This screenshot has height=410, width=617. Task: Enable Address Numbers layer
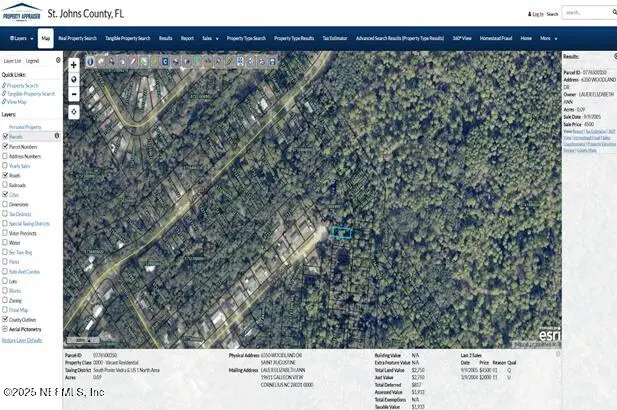[x=5, y=156]
